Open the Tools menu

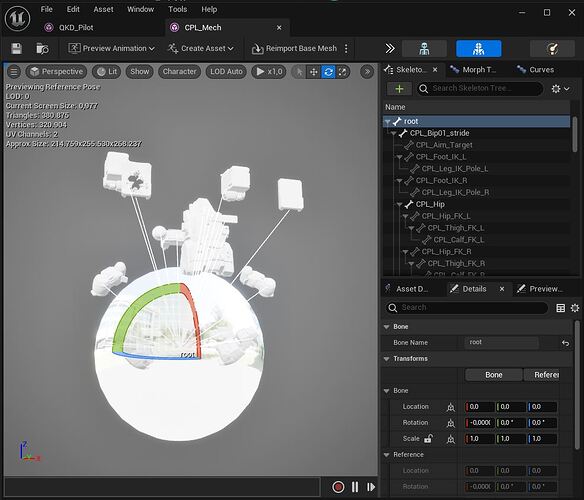click(x=177, y=9)
